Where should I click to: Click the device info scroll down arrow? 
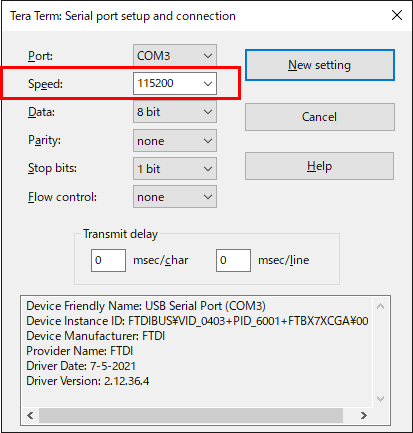tap(380, 399)
